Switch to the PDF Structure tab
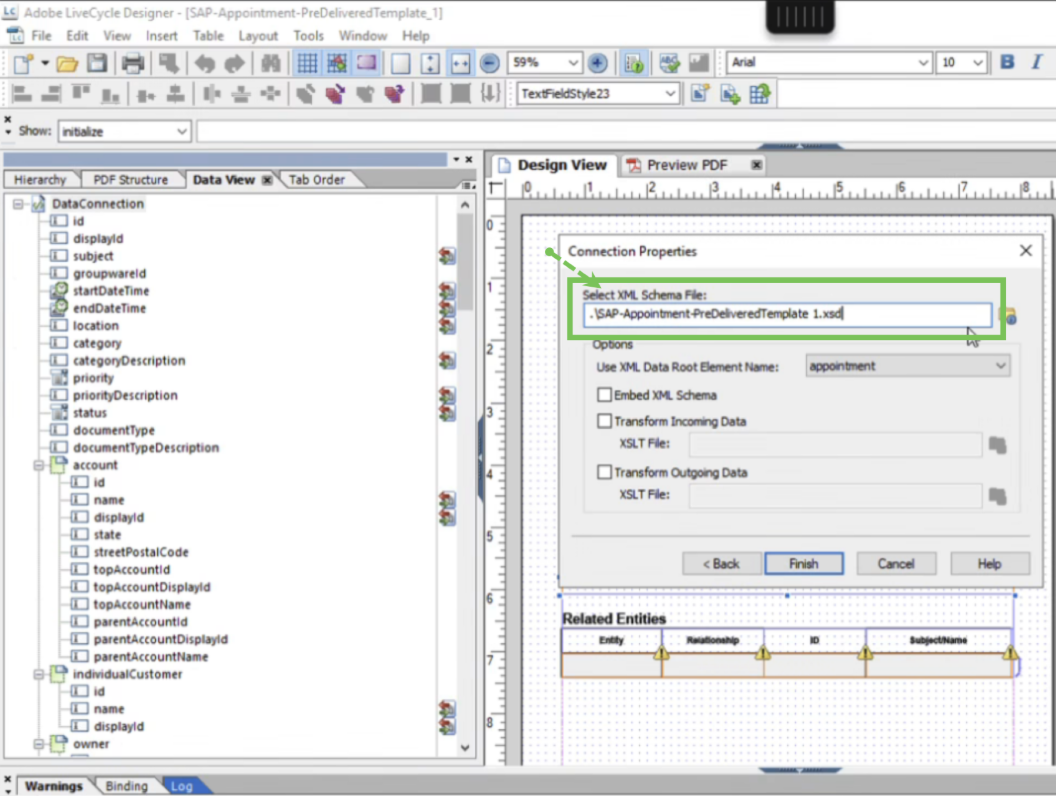The image size is (1056, 796). pyautogui.click(x=131, y=180)
